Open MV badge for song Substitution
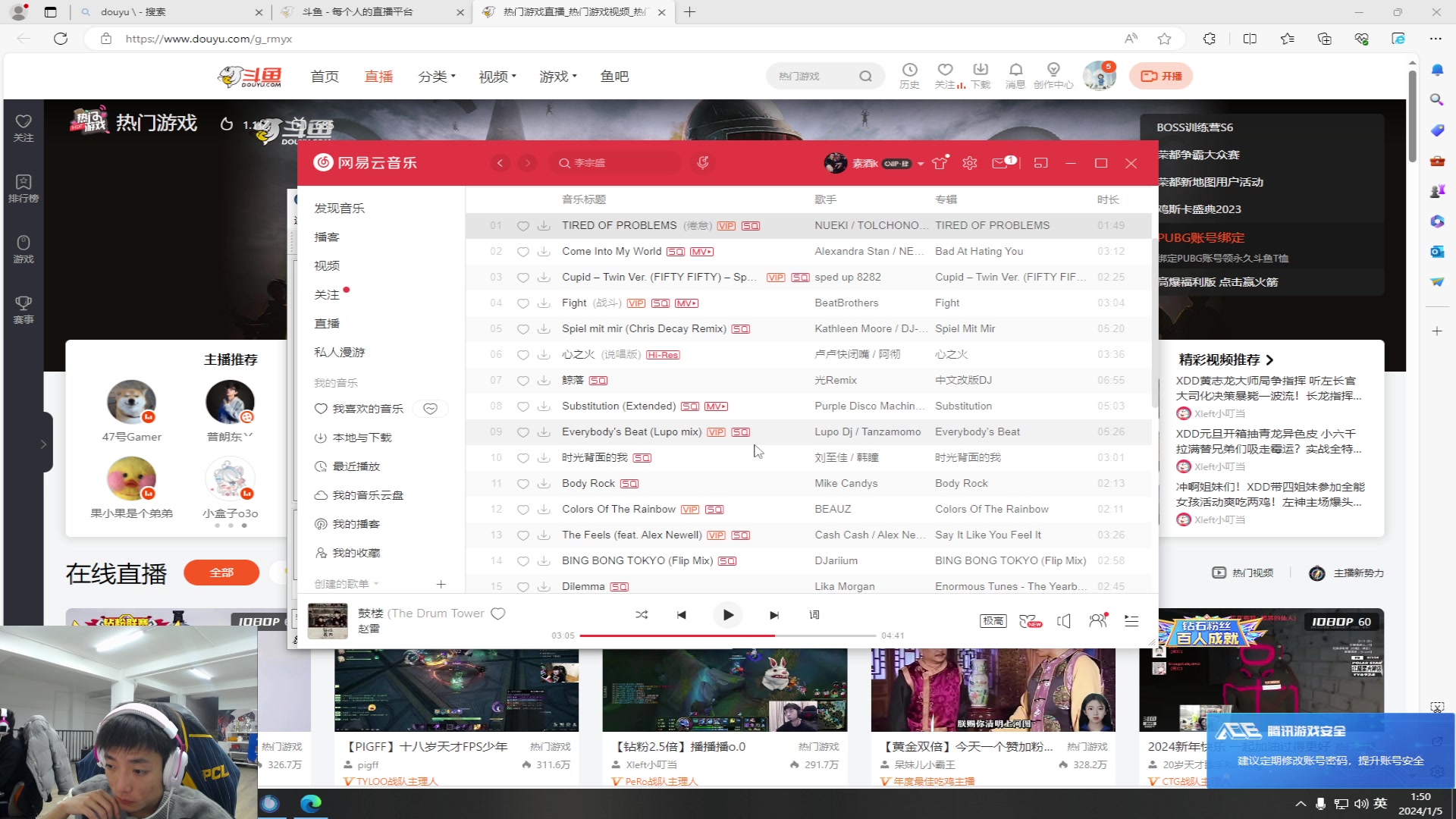This screenshot has height=819, width=1456. coord(716,406)
